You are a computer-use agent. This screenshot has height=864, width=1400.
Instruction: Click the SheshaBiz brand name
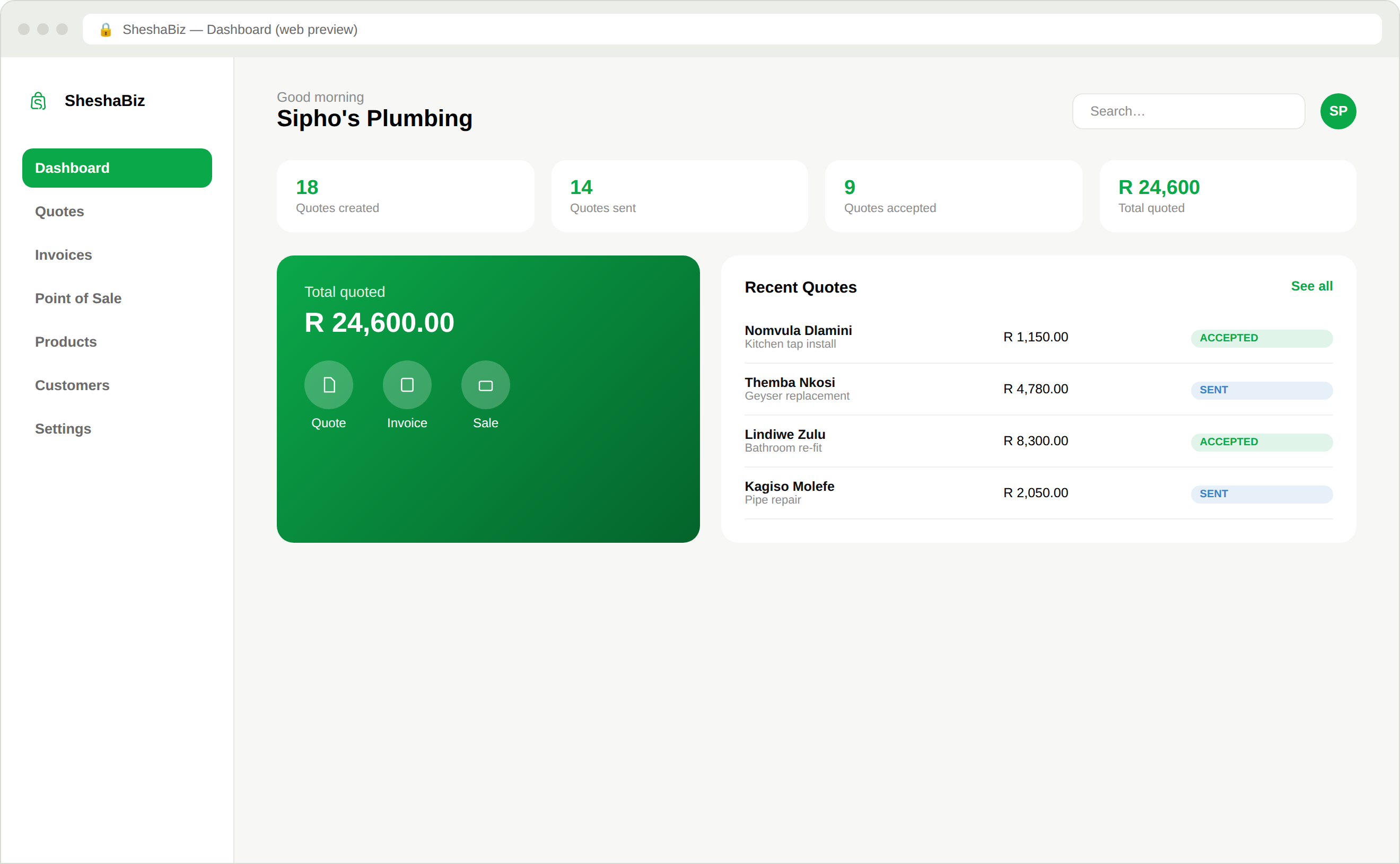point(104,101)
